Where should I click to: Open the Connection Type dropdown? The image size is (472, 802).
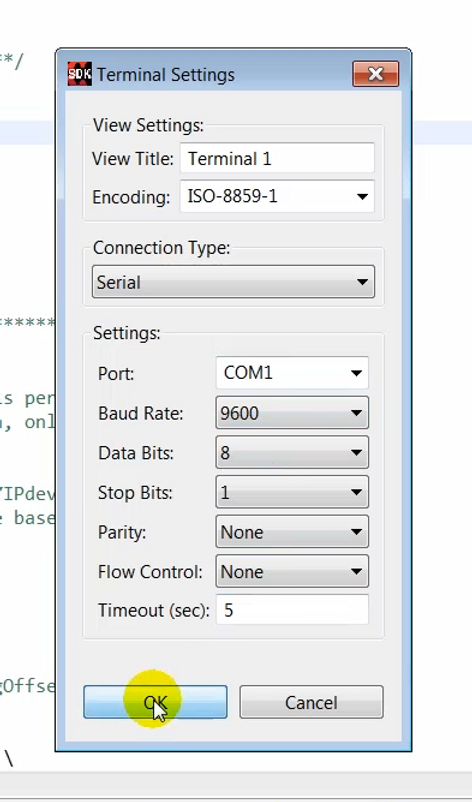233,282
